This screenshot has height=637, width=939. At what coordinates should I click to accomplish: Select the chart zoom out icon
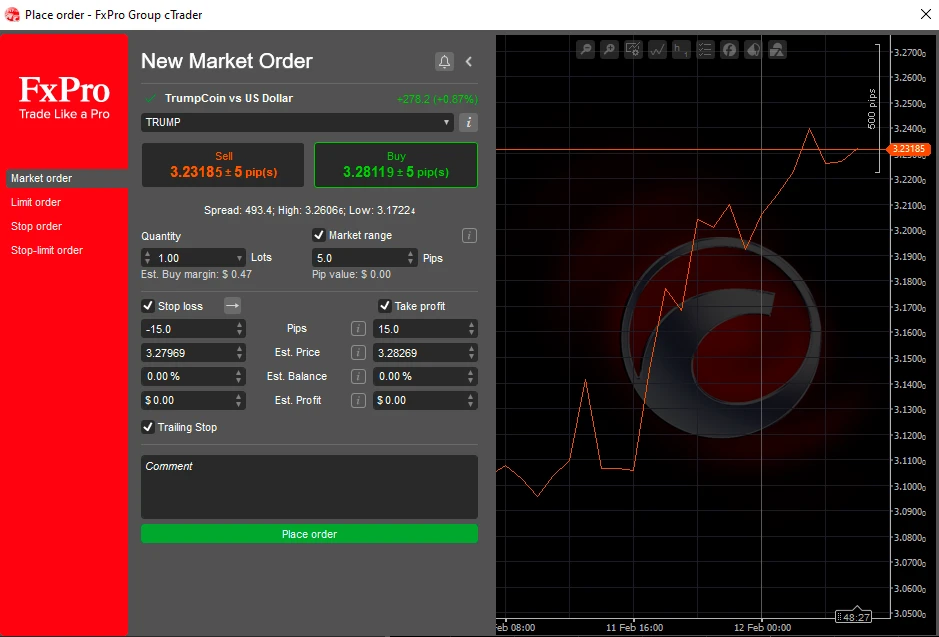[586, 49]
